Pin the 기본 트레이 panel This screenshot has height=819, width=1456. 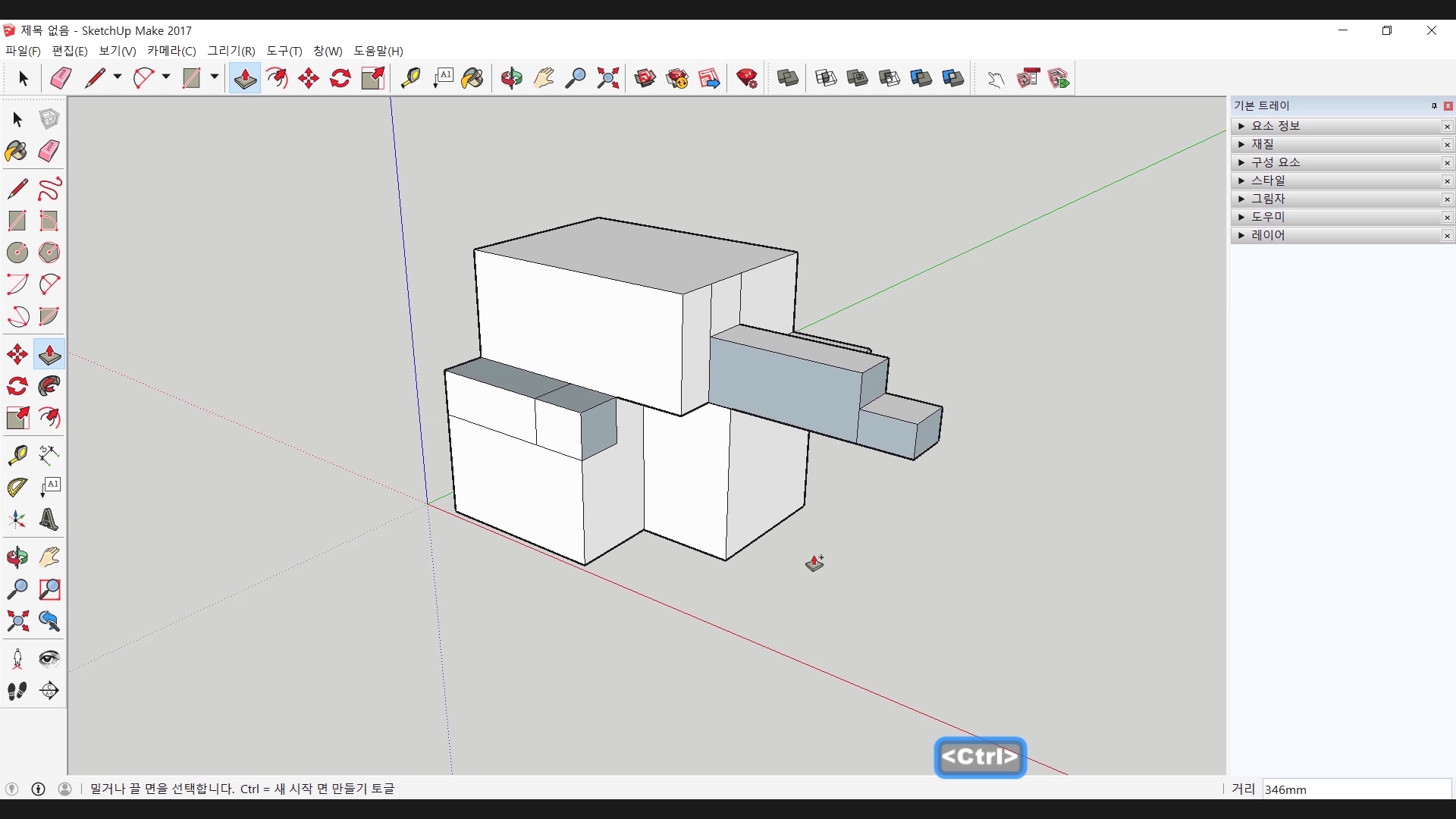click(1434, 106)
